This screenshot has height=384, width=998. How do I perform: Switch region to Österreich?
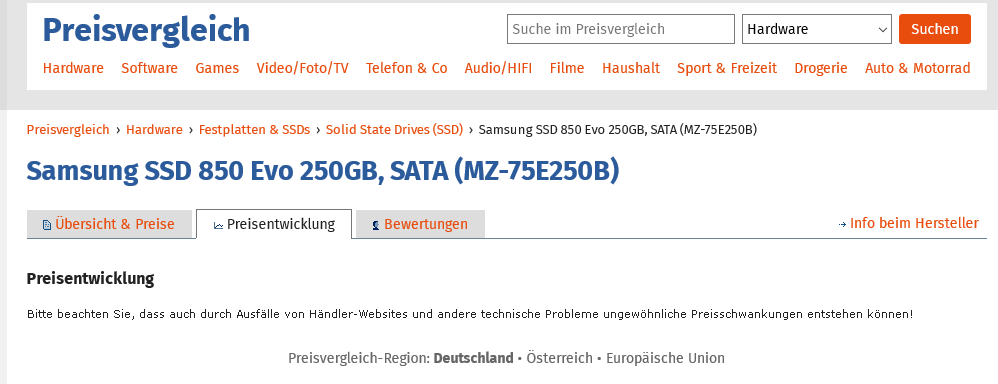[x=559, y=358]
